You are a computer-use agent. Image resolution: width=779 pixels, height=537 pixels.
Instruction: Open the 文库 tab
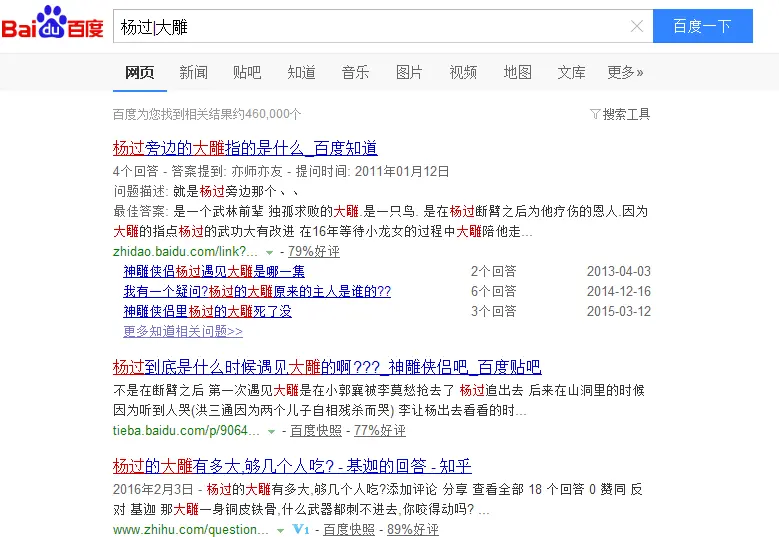571,73
